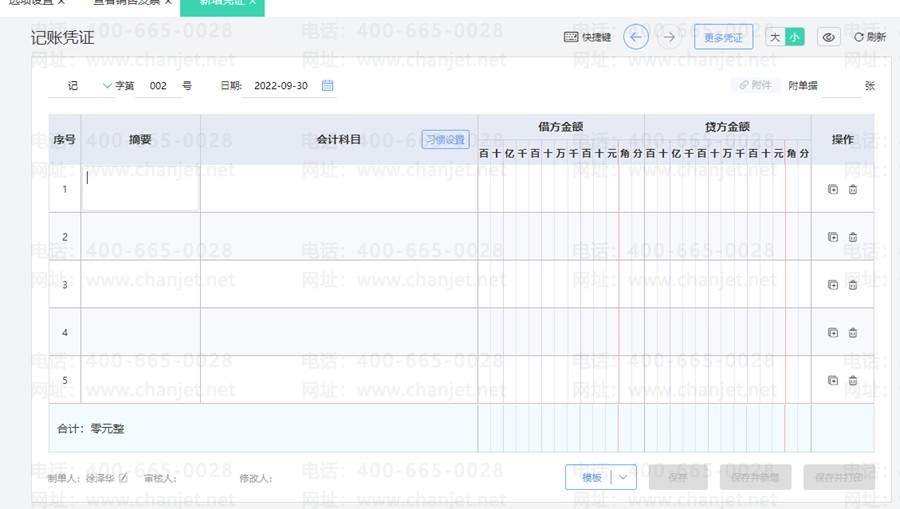Delete row 4 with trash icon
900x509 pixels.
coord(853,332)
